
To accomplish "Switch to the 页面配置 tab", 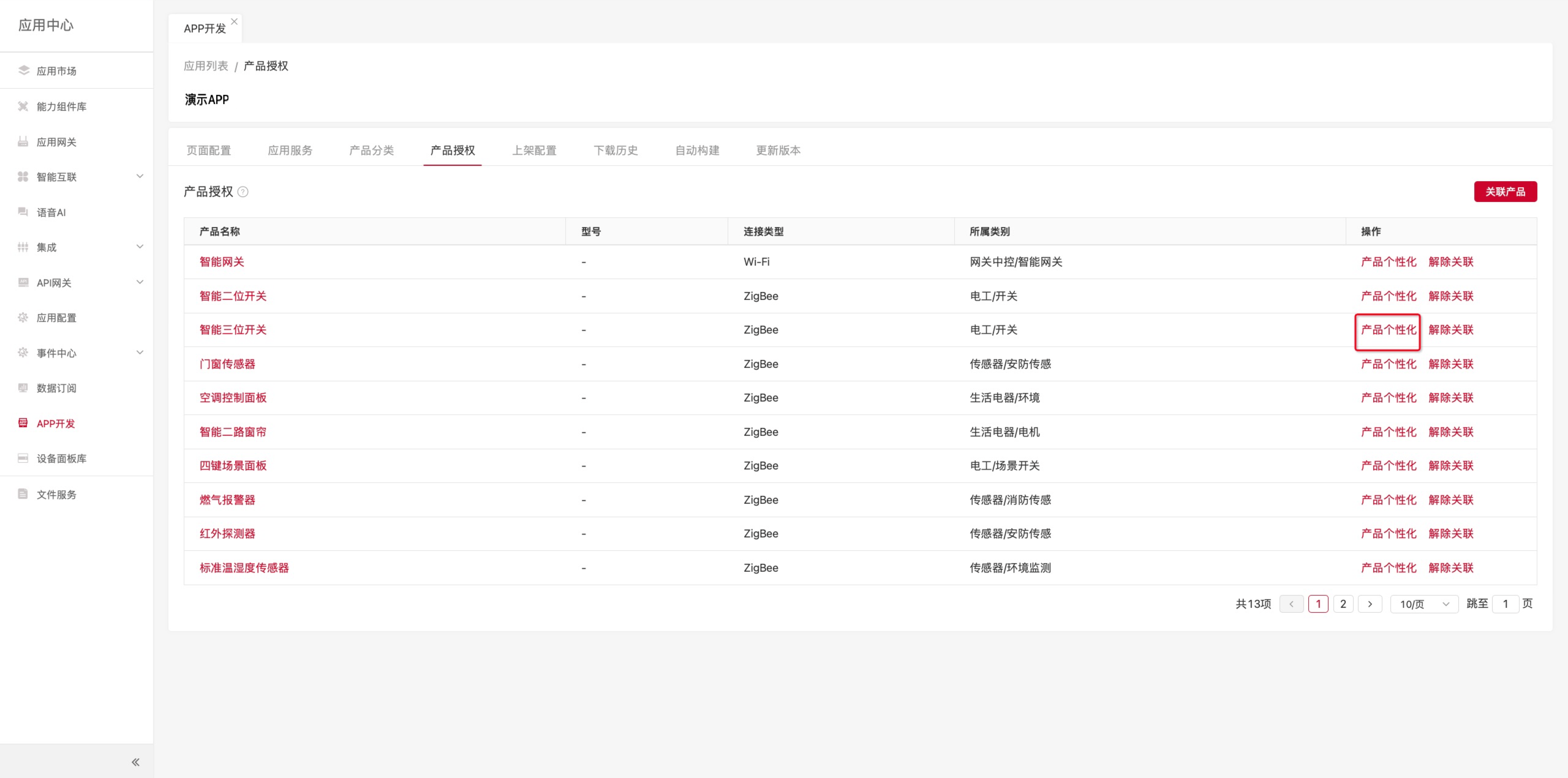I will 209,150.
